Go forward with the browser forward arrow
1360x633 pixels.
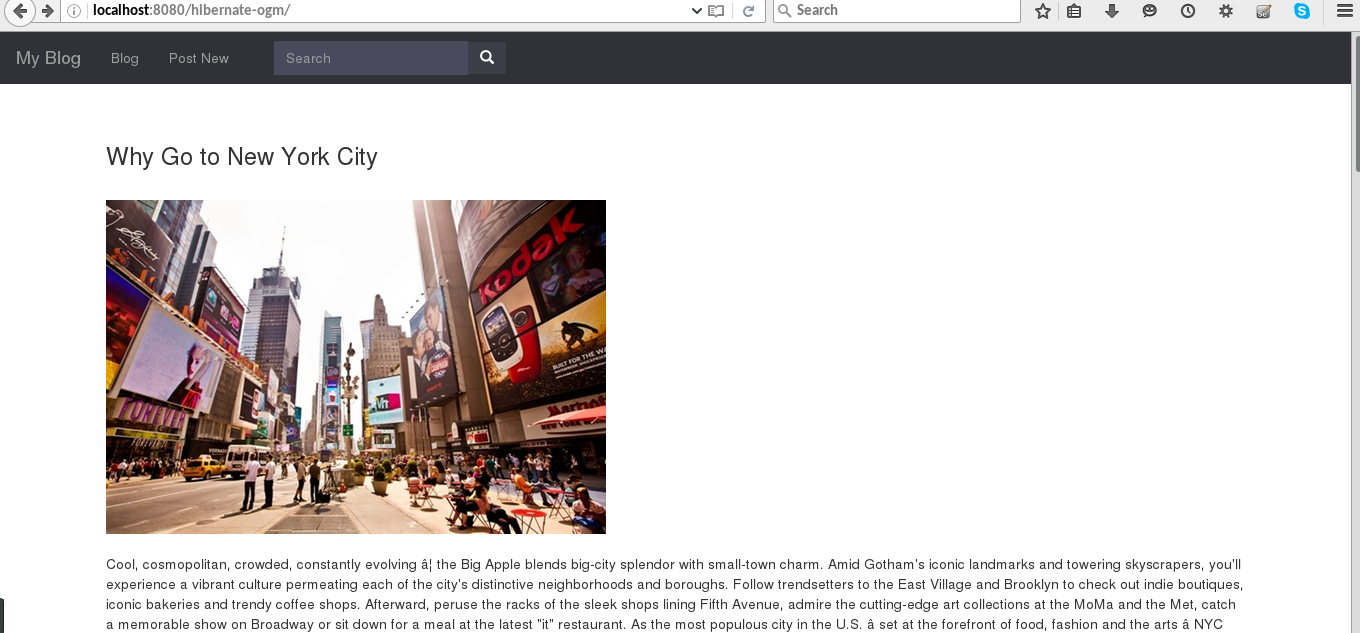(x=47, y=11)
